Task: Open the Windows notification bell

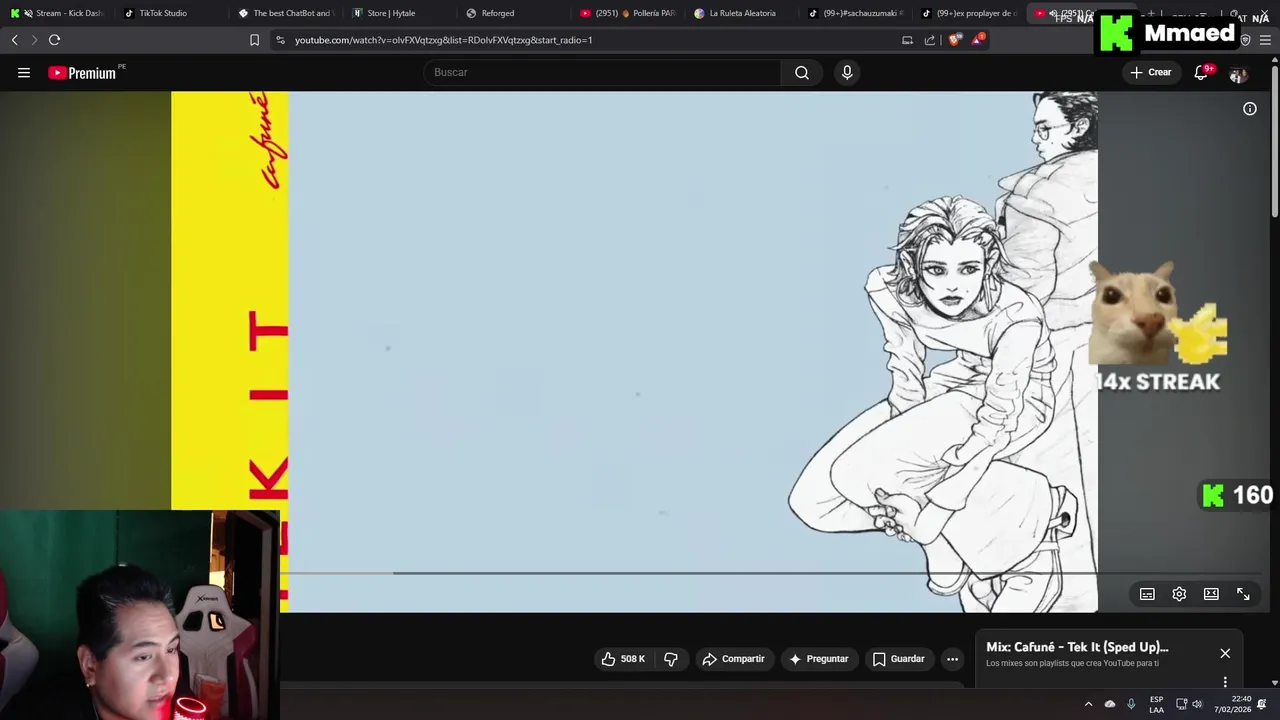Action: click(1262, 704)
